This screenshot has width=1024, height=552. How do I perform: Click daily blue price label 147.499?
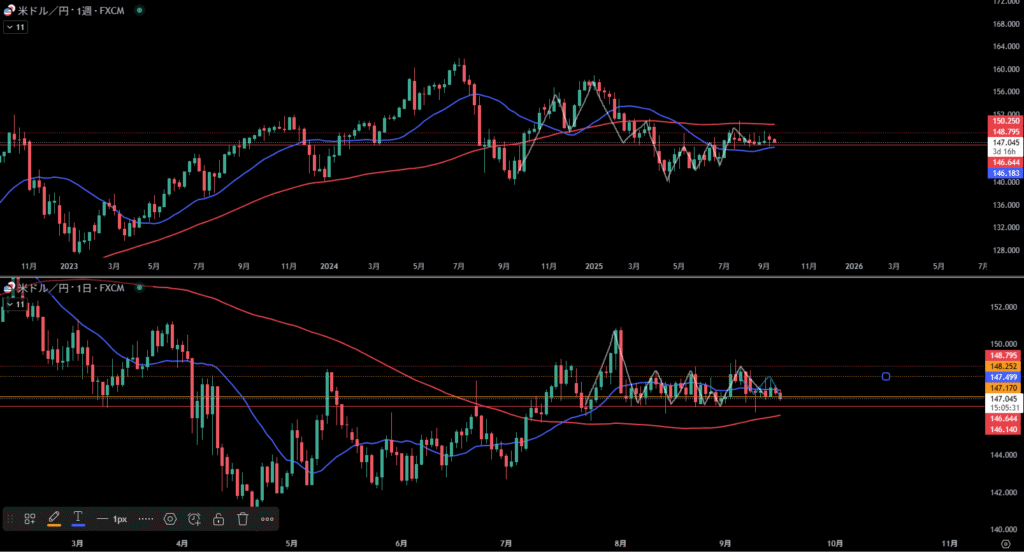tap(1003, 377)
